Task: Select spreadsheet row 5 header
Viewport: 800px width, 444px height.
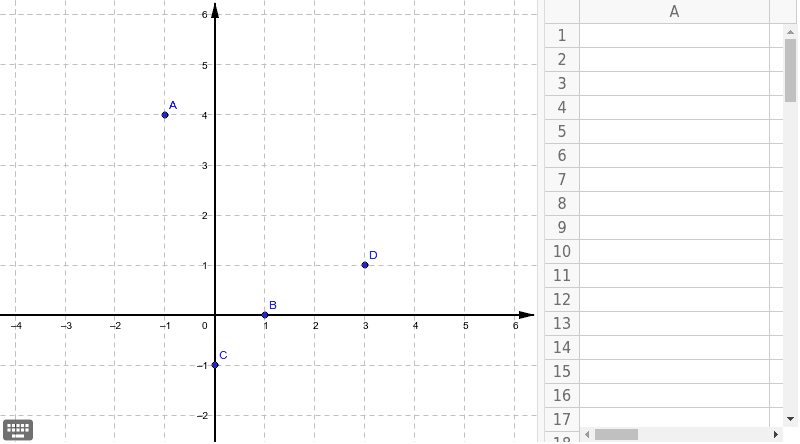Action: [x=562, y=132]
